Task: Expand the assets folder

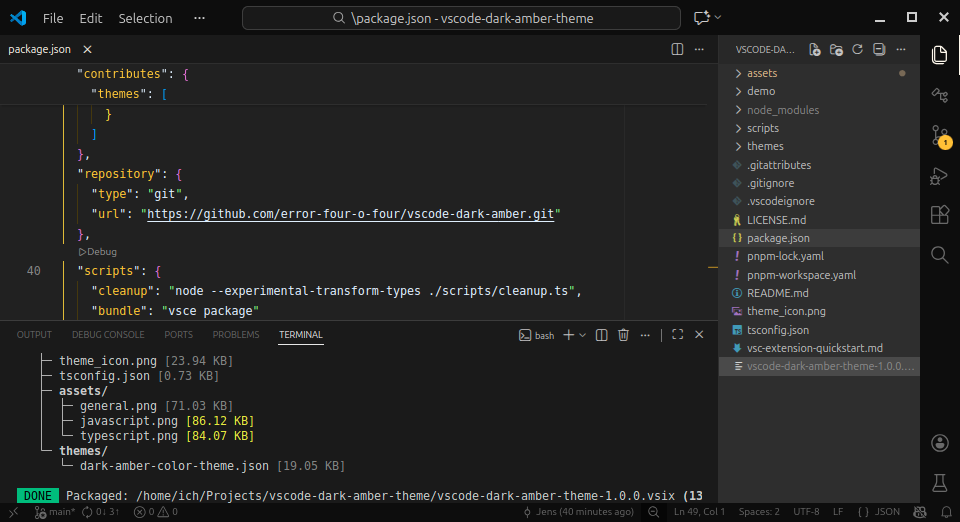Action: tap(819, 73)
